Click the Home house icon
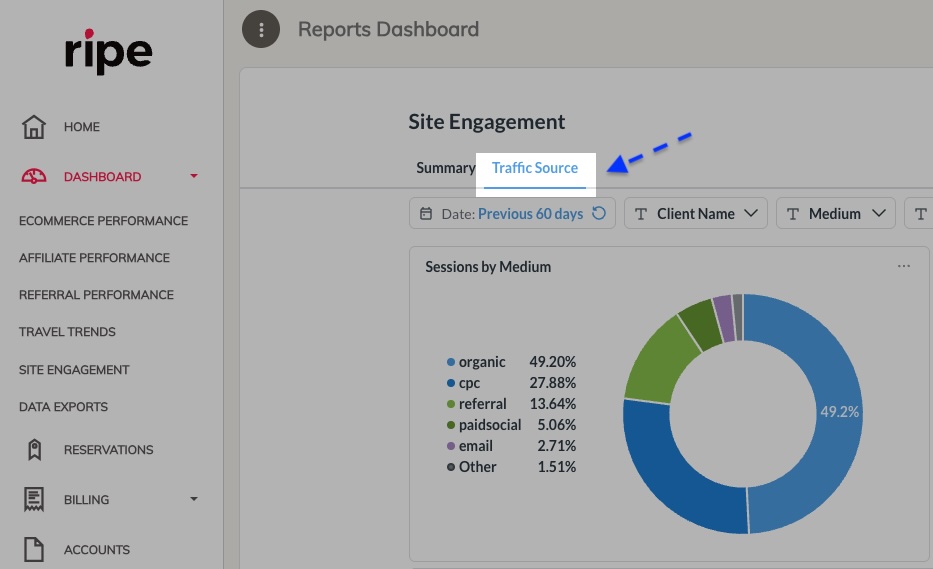Viewport: 933px width, 569px height. [x=34, y=127]
